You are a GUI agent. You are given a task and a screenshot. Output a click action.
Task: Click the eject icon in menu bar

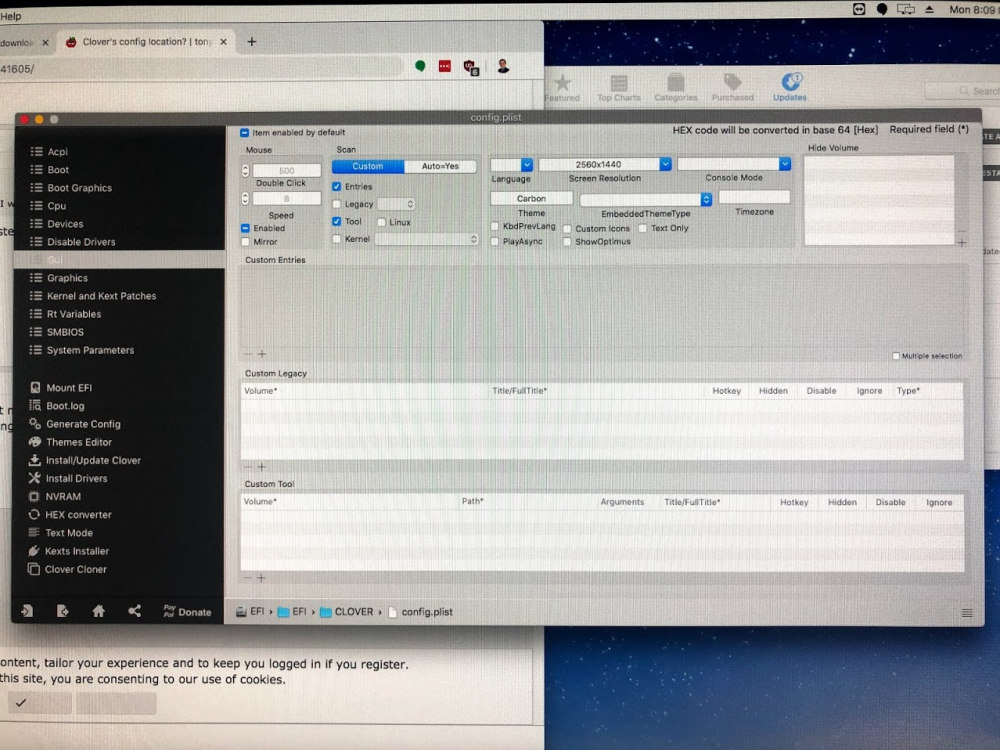click(929, 9)
